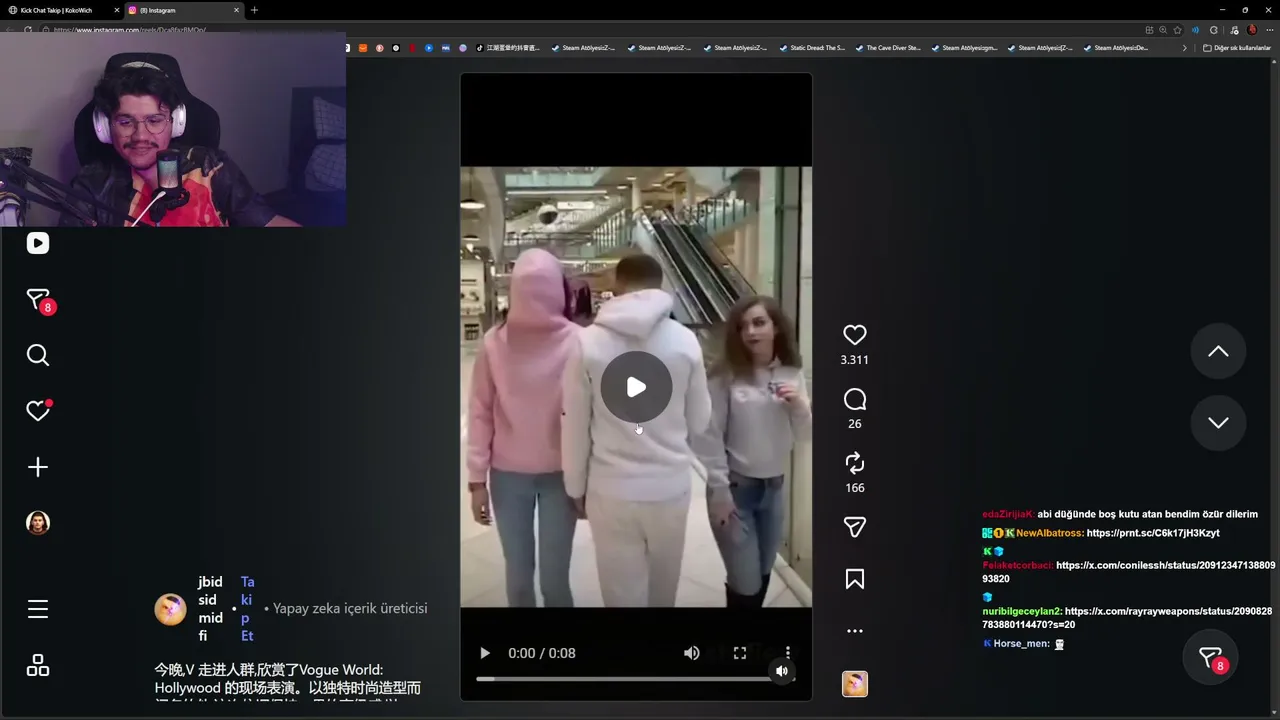The image size is (1280, 720).
Task: Like the reel with the heart icon
Action: click(854, 335)
